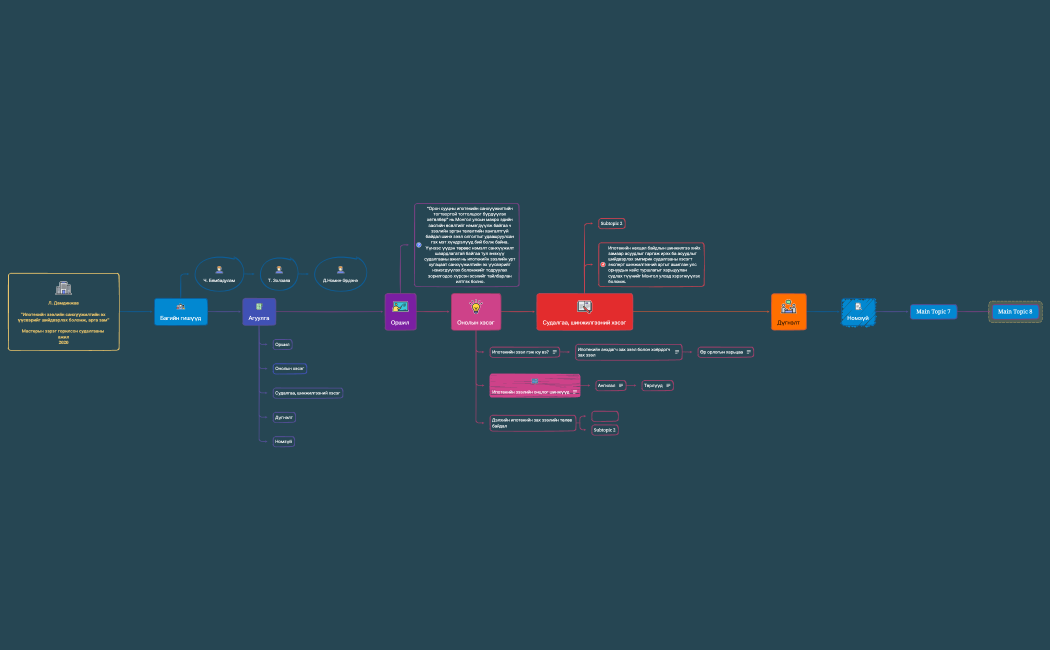
Task: Click the book-and-magnifier icon on the red node
Action: [x=584, y=306]
